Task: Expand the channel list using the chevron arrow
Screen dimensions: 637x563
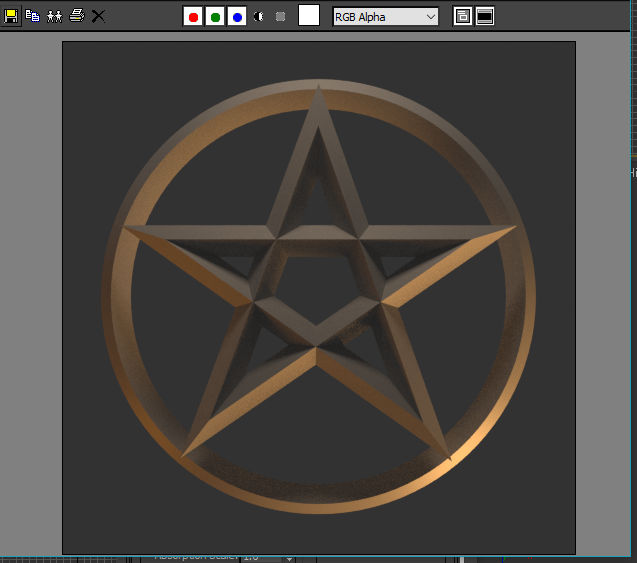Action: click(x=431, y=17)
